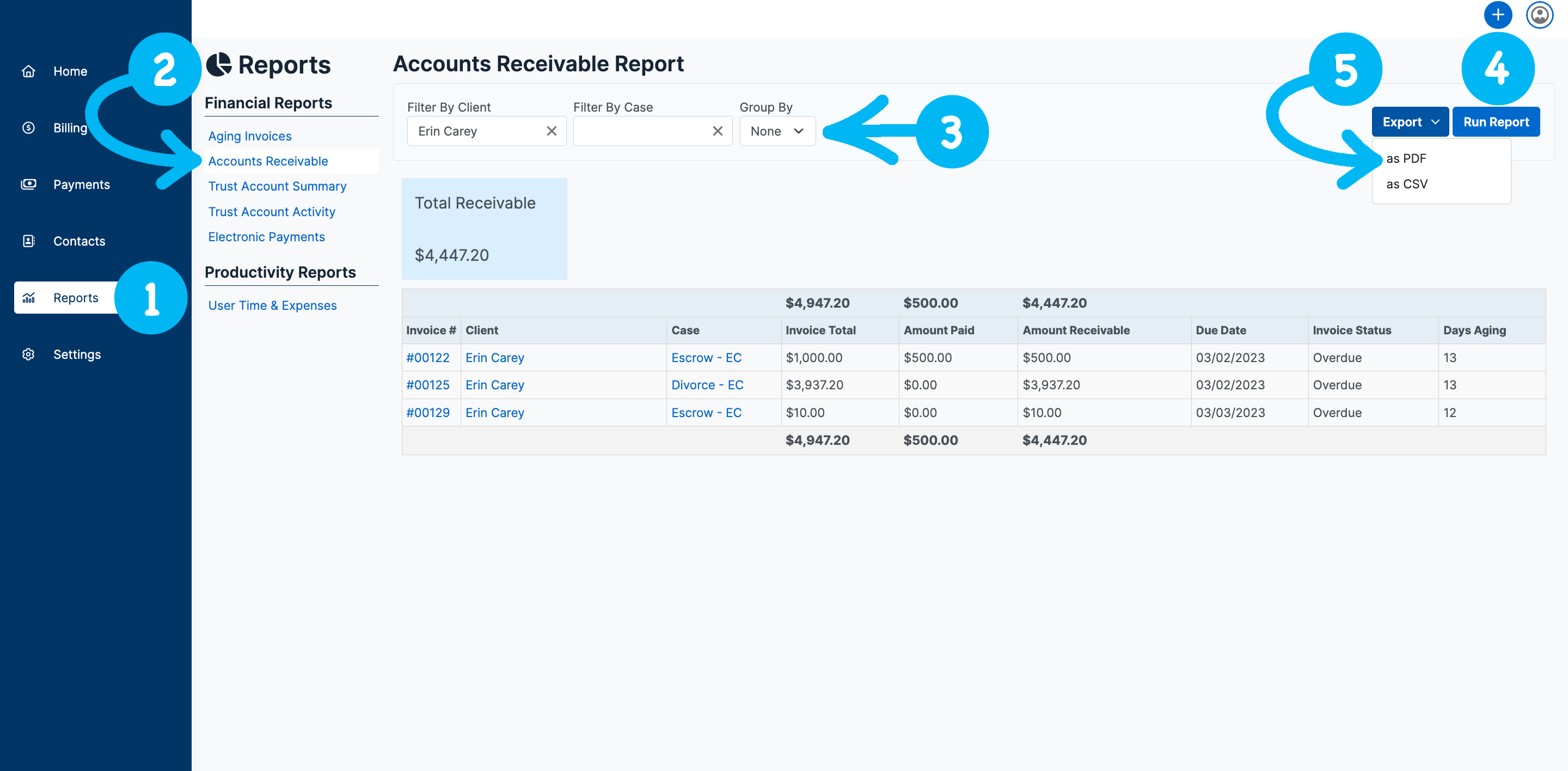Open User Time & Expenses report
The height and width of the screenshot is (771, 1568).
(272, 305)
